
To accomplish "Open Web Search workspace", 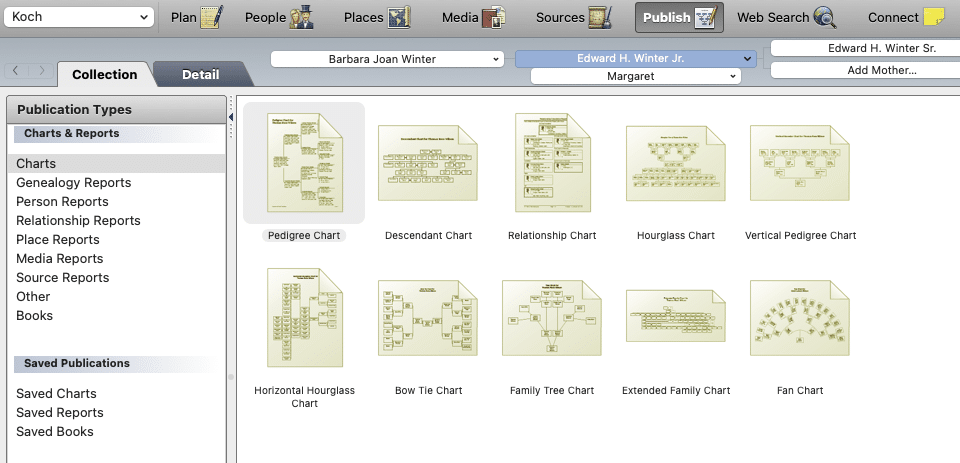I will tap(825, 17).
